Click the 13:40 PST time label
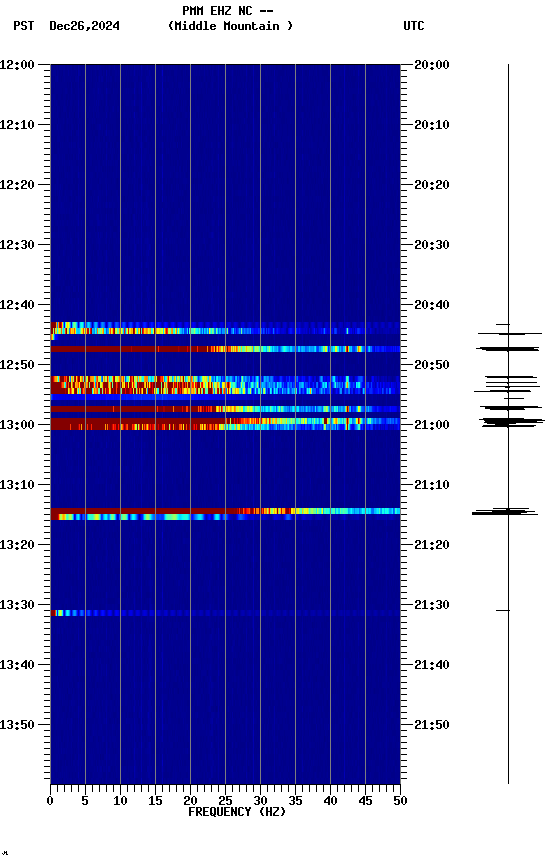The height and width of the screenshot is (864, 552). 17,665
